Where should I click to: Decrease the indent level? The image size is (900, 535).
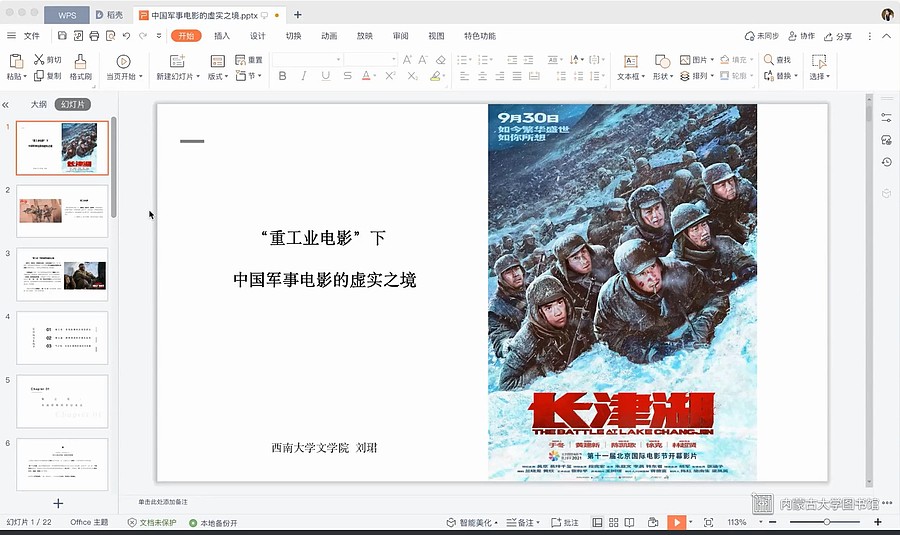pyautogui.click(x=512, y=60)
